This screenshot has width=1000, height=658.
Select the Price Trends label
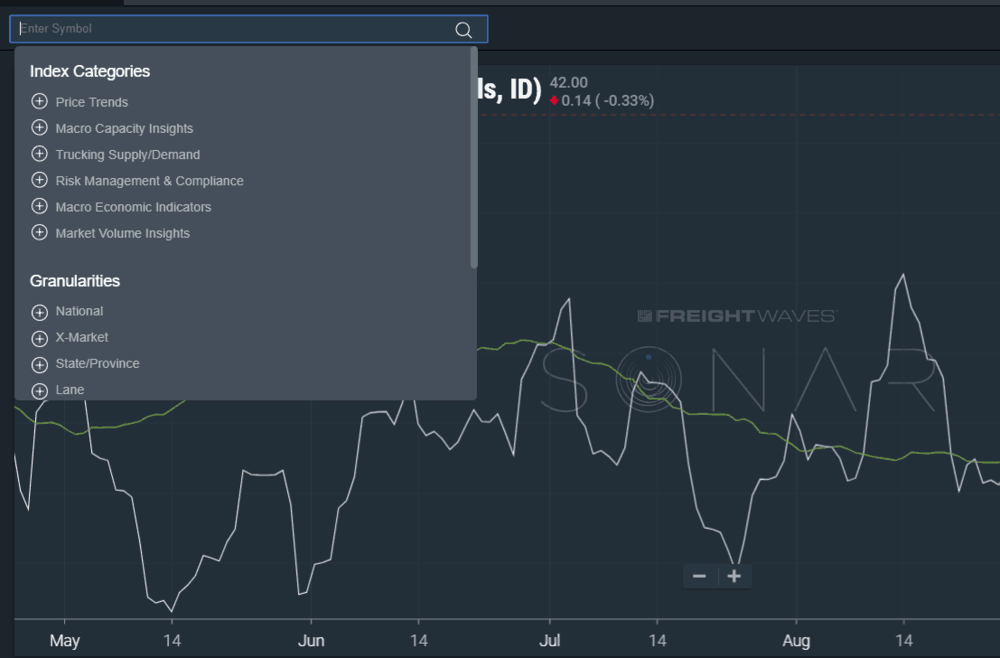coord(92,102)
